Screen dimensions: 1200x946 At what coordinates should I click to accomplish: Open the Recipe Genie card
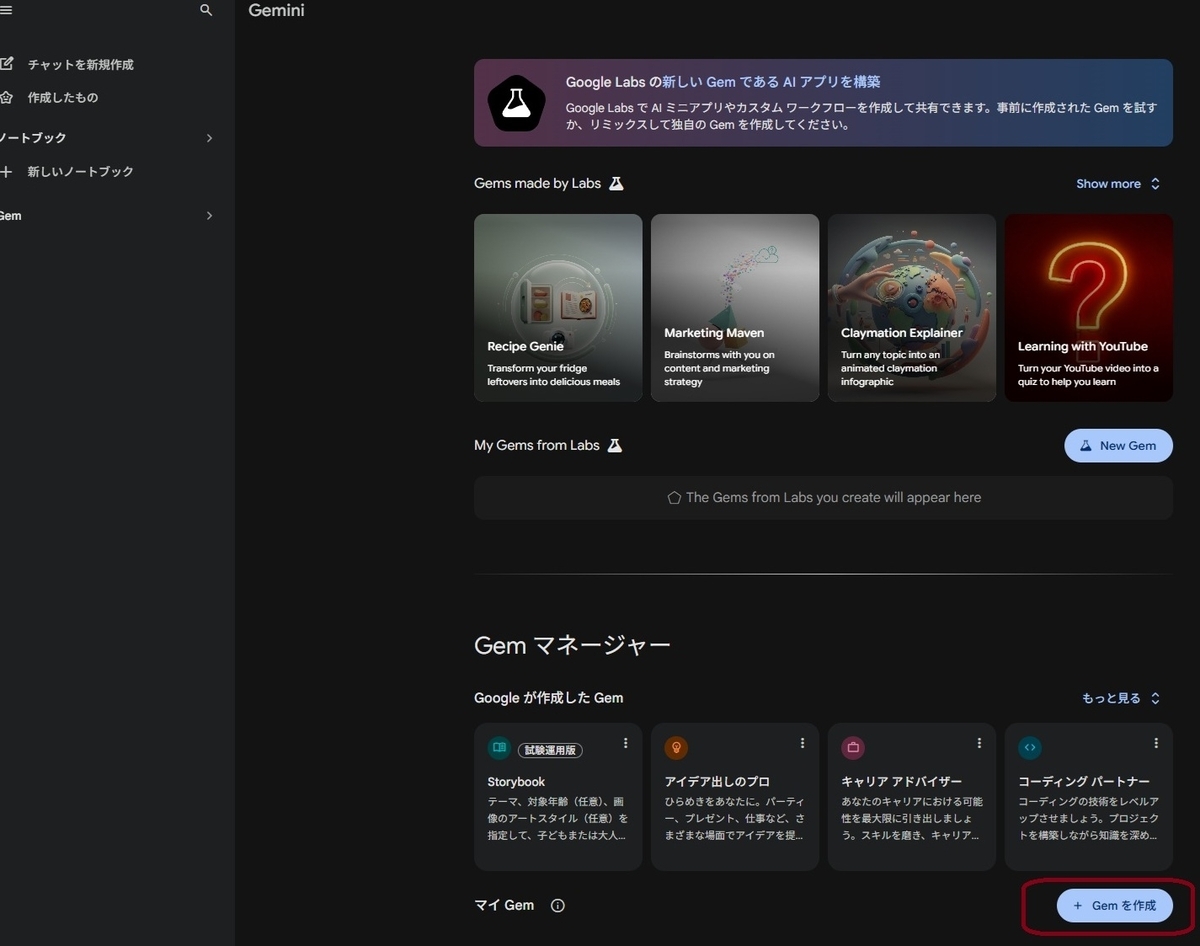pos(558,308)
